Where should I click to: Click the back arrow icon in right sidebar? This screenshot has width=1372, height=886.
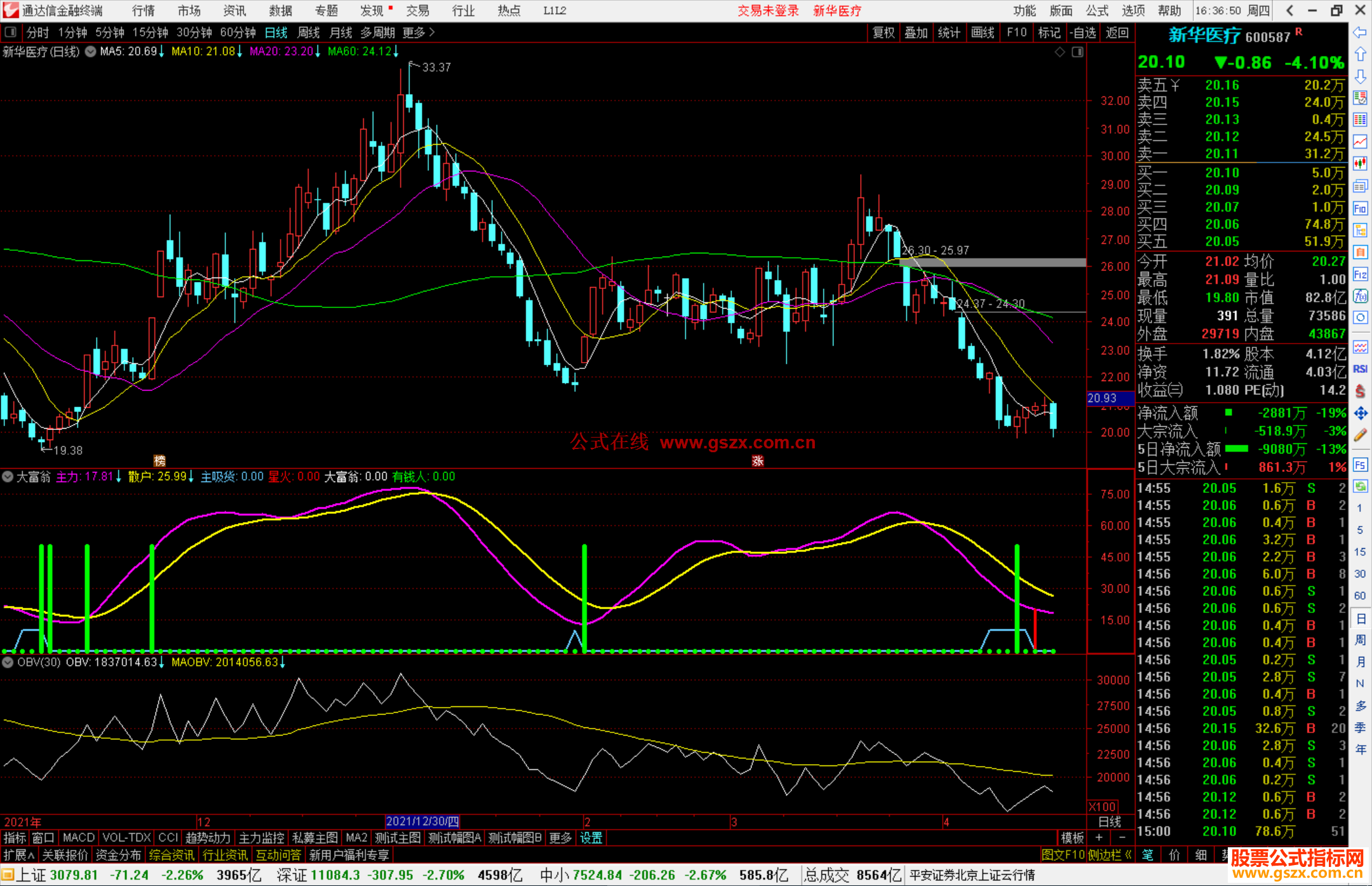pos(1360,32)
